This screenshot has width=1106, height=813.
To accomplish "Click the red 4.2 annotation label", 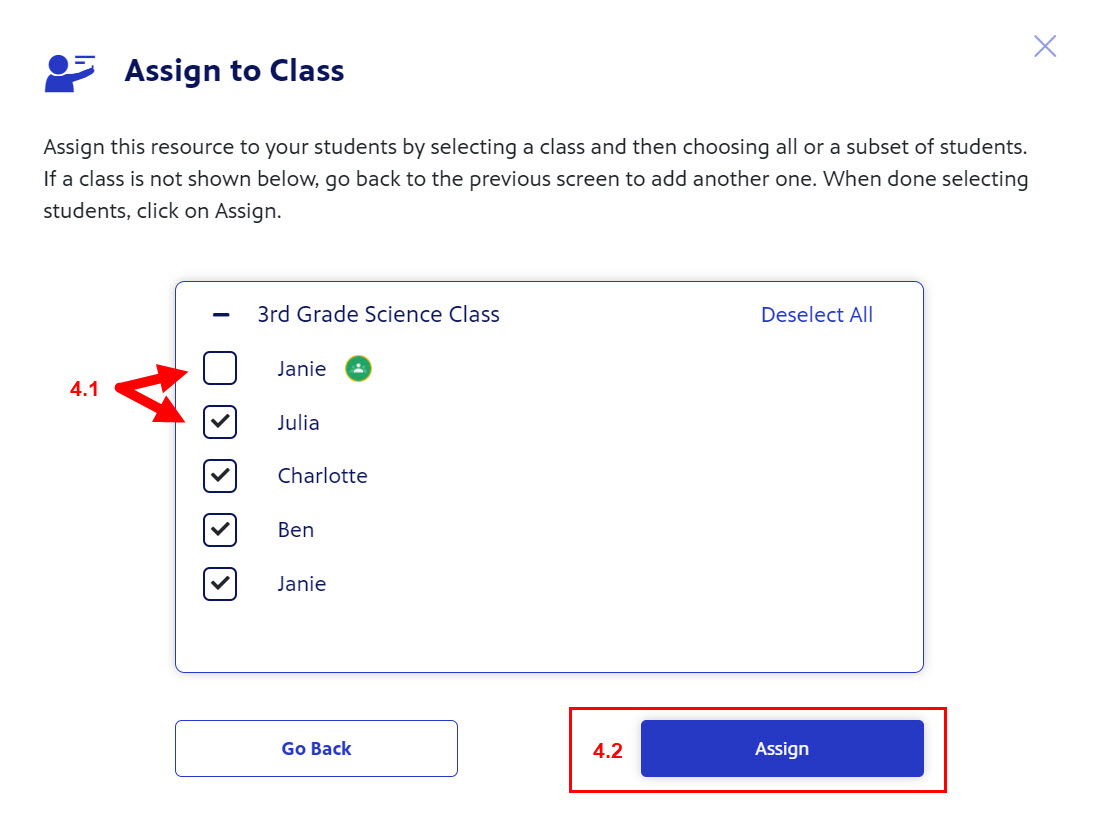I will point(607,751).
